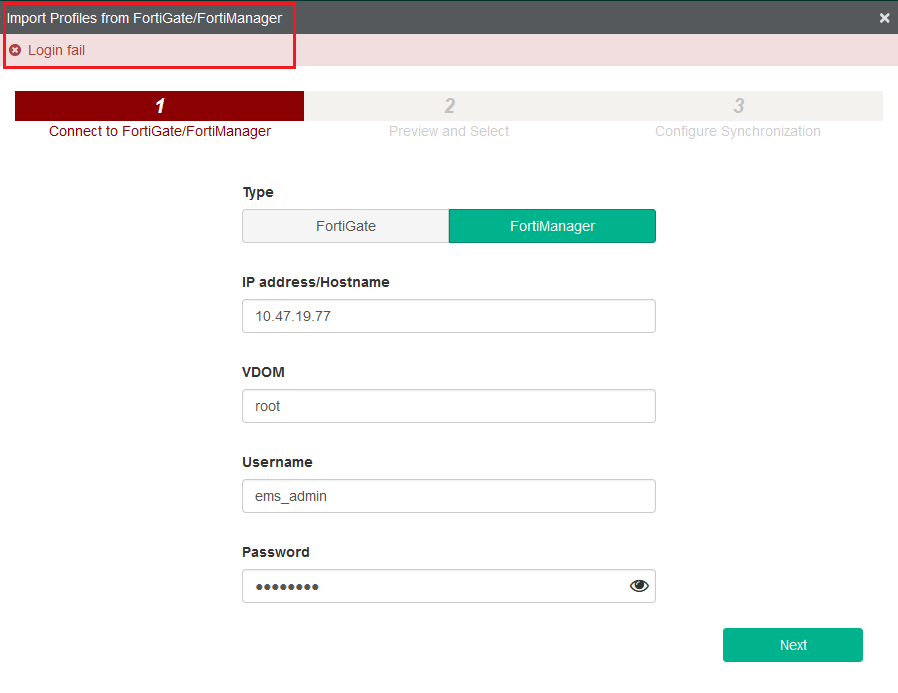Click the Login fail message text

point(56,50)
